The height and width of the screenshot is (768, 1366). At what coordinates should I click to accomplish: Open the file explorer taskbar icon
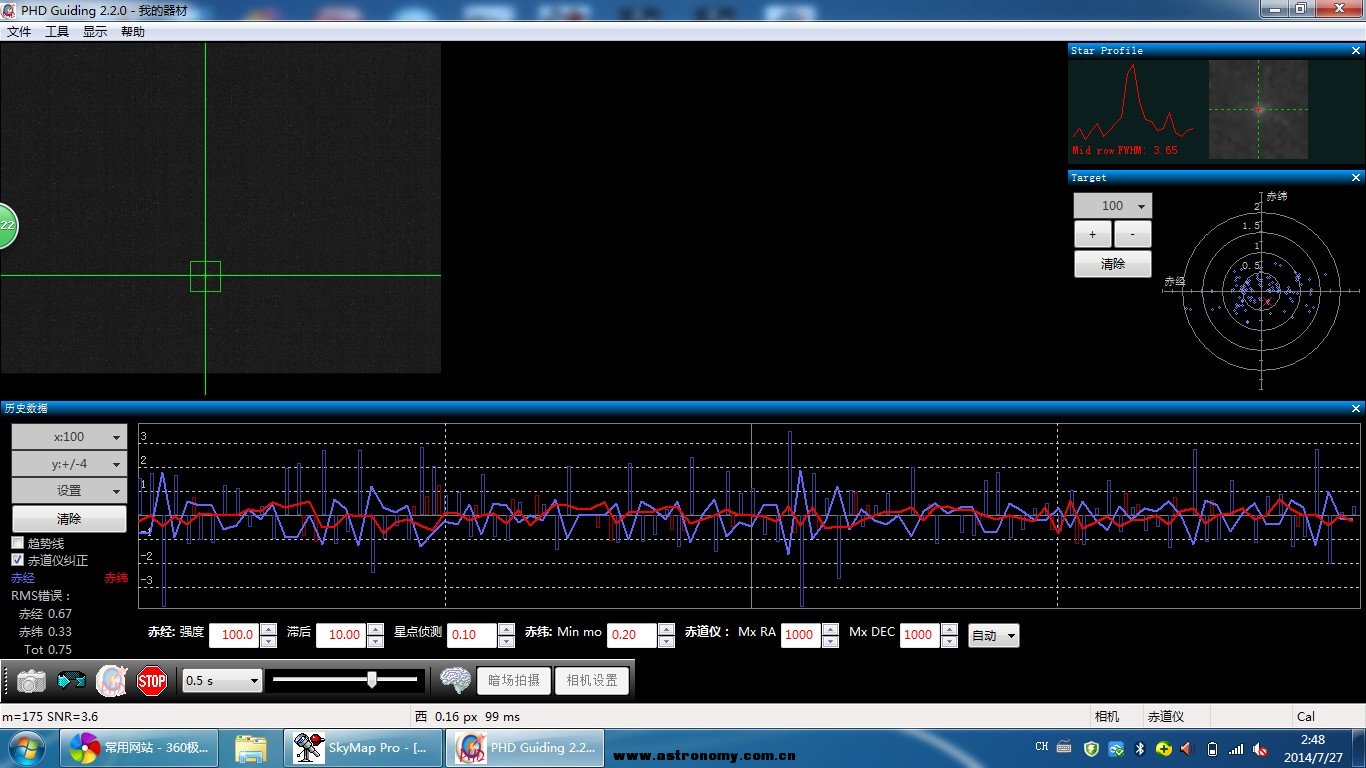[250, 748]
